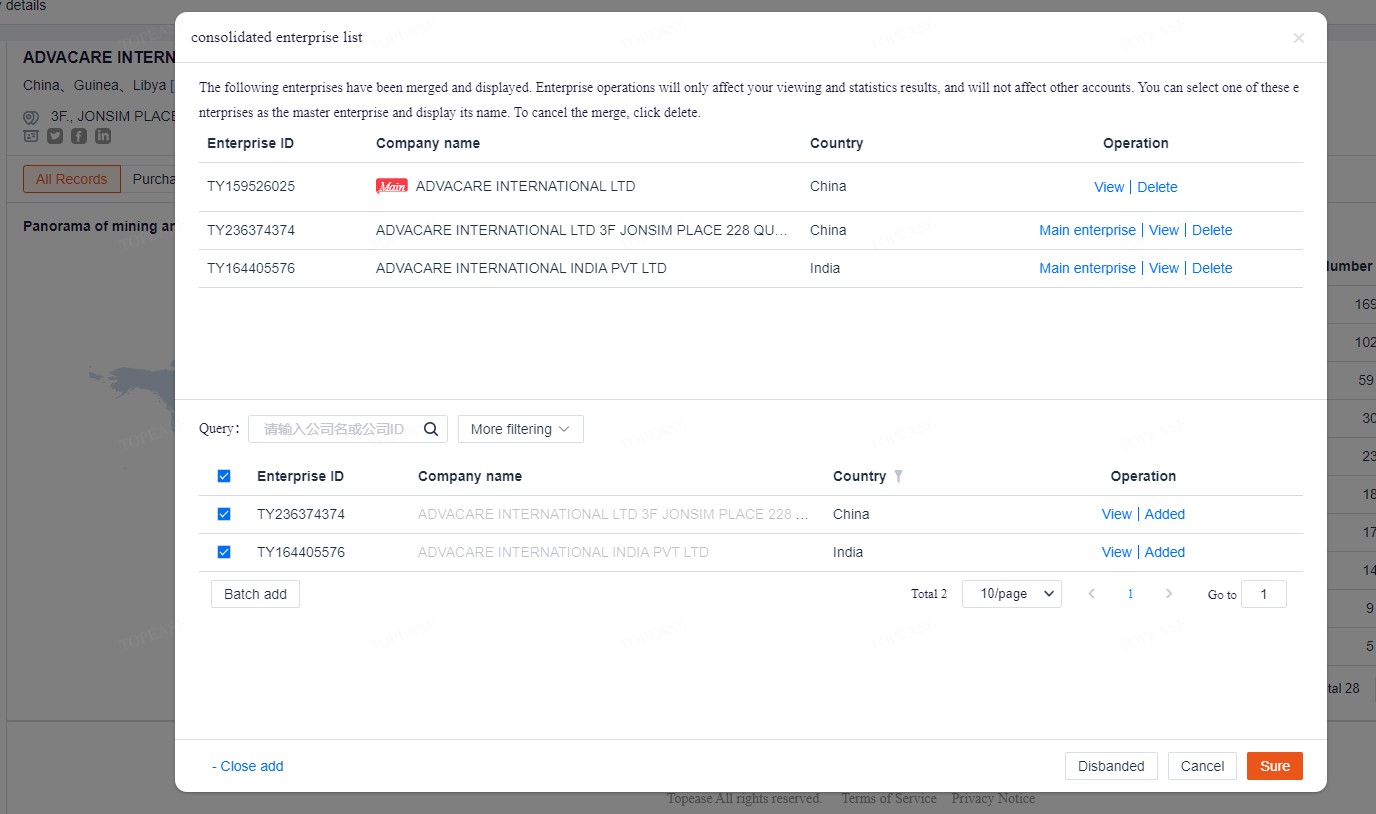This screenshot has height=814, width=1376.
Task: Click the Go to page number field
Action: [1264, 594]
